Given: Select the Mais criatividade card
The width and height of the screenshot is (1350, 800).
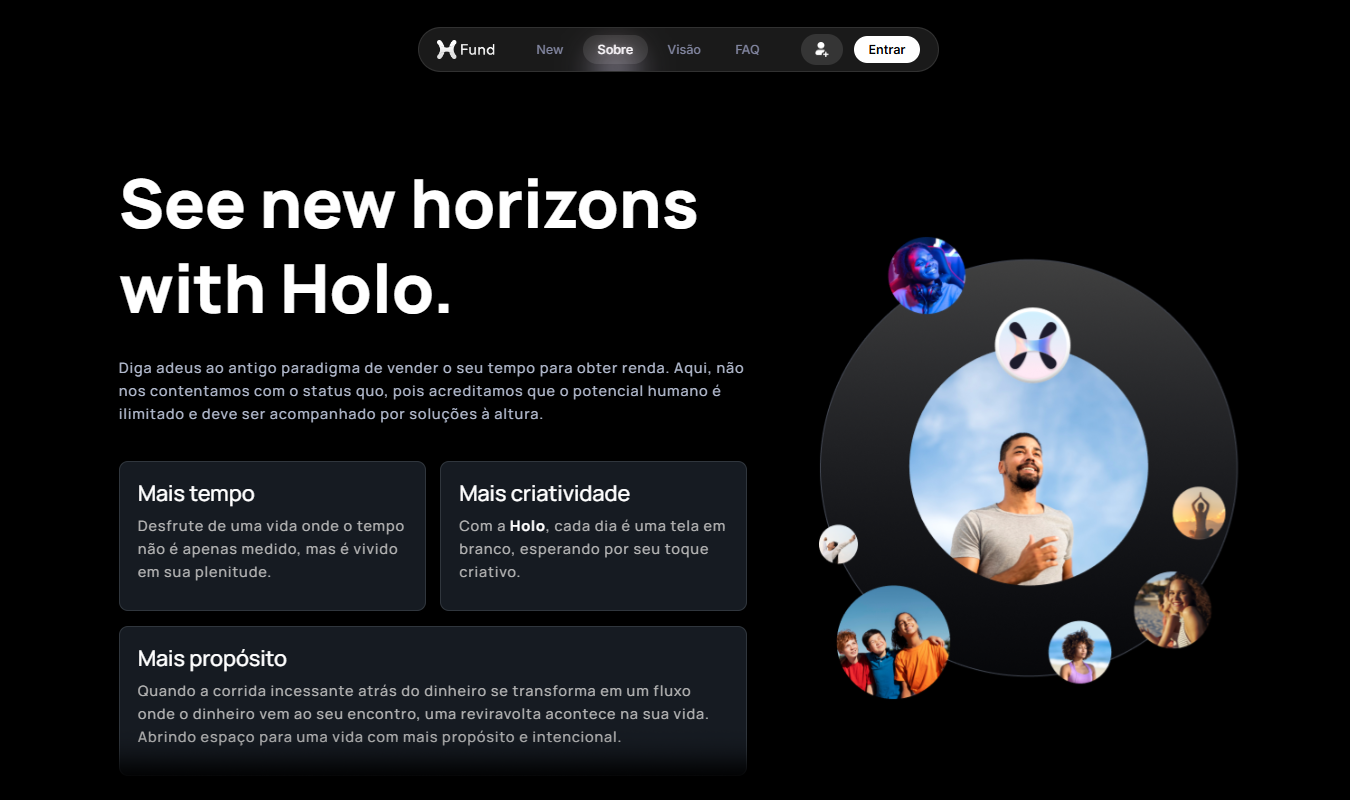Looking at the screenshot, I should (x=593, y=536).
